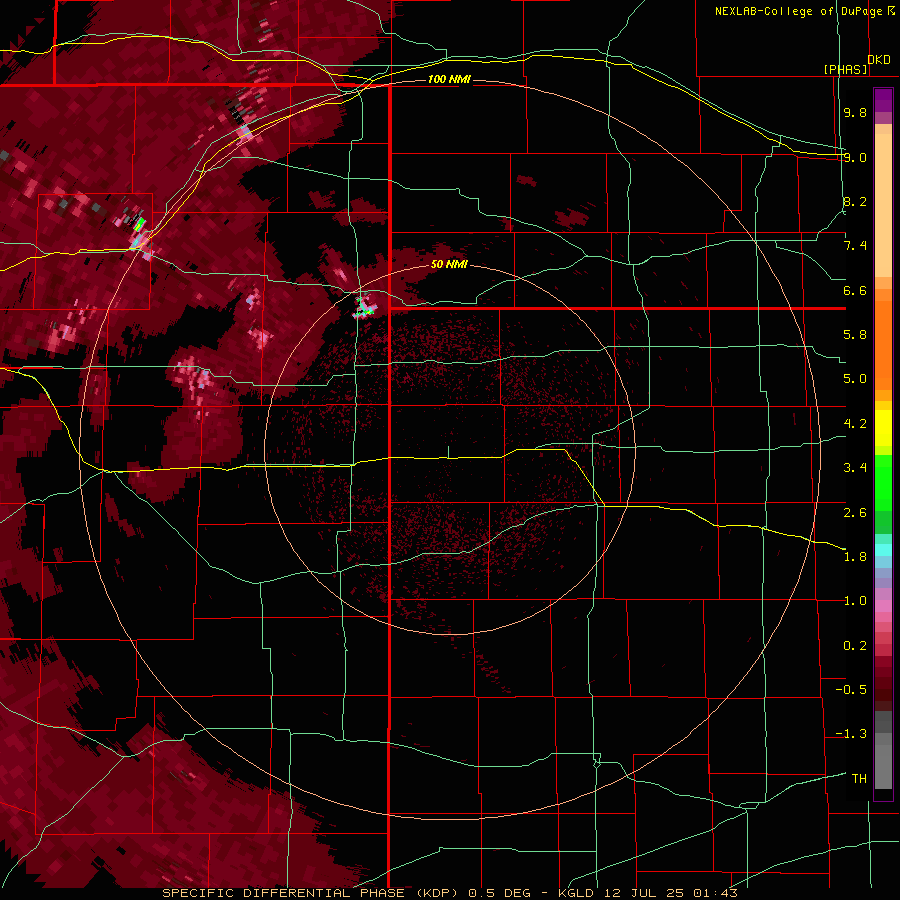Image resolution: width=900 pixels, height=900 pixels.
Task: Click the 1.0 scale value
Action: click(855, 601)
